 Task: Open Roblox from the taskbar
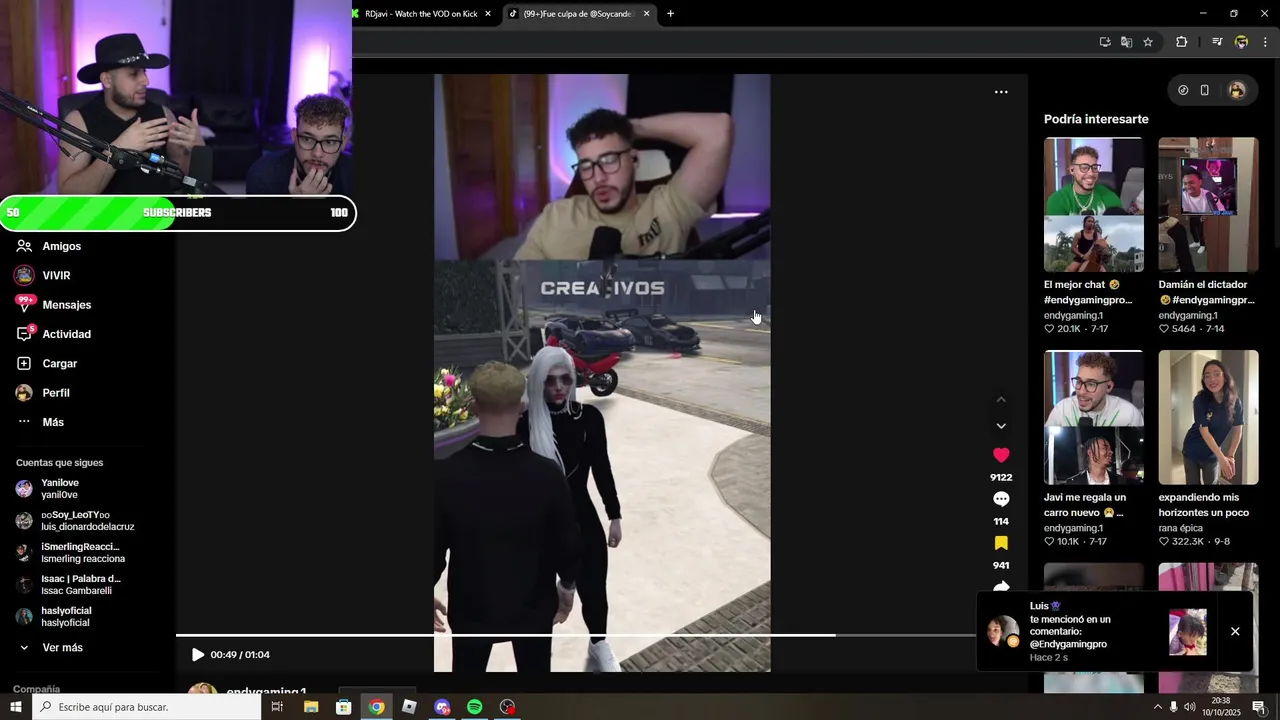click(409, 707)
